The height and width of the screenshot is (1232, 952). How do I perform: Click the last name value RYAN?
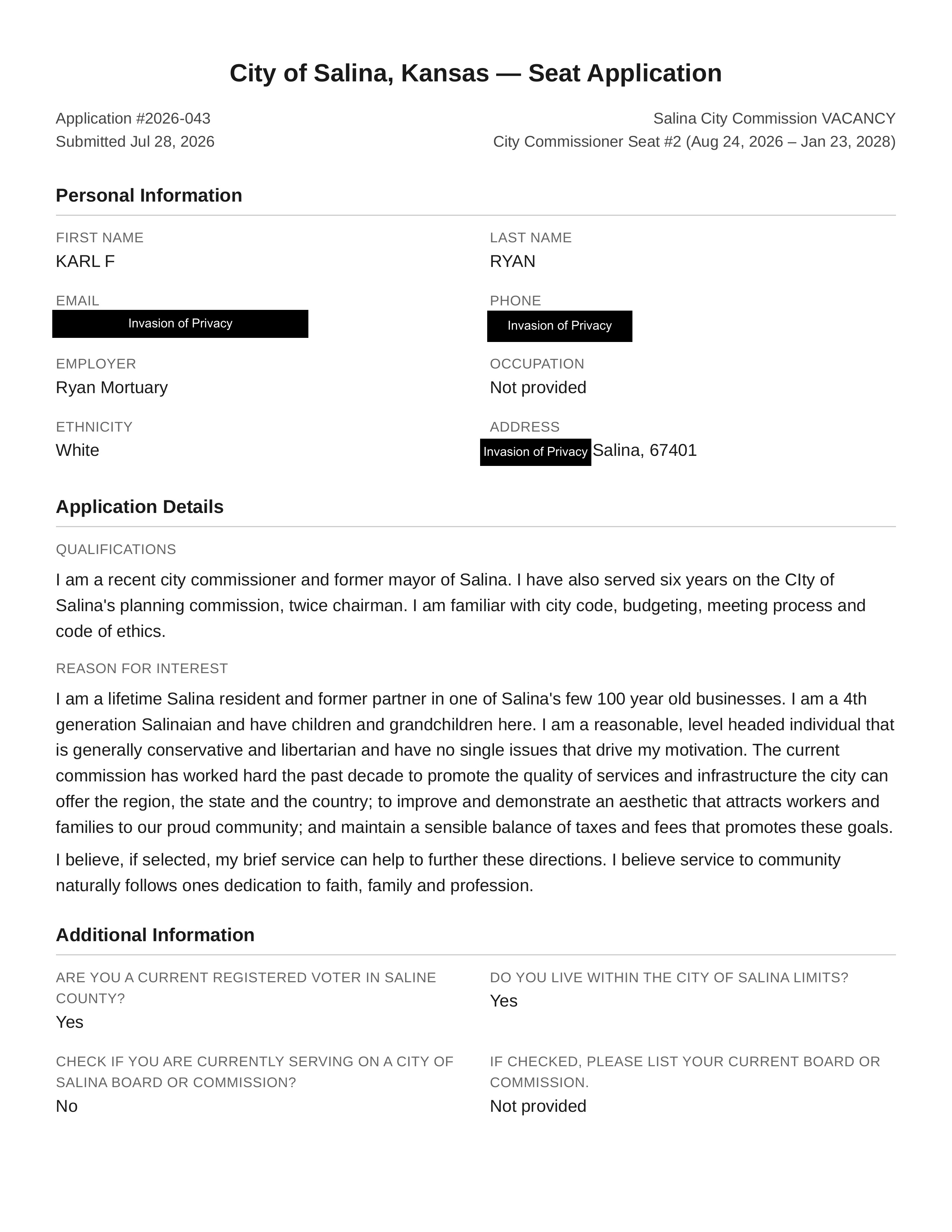[513, 261]
